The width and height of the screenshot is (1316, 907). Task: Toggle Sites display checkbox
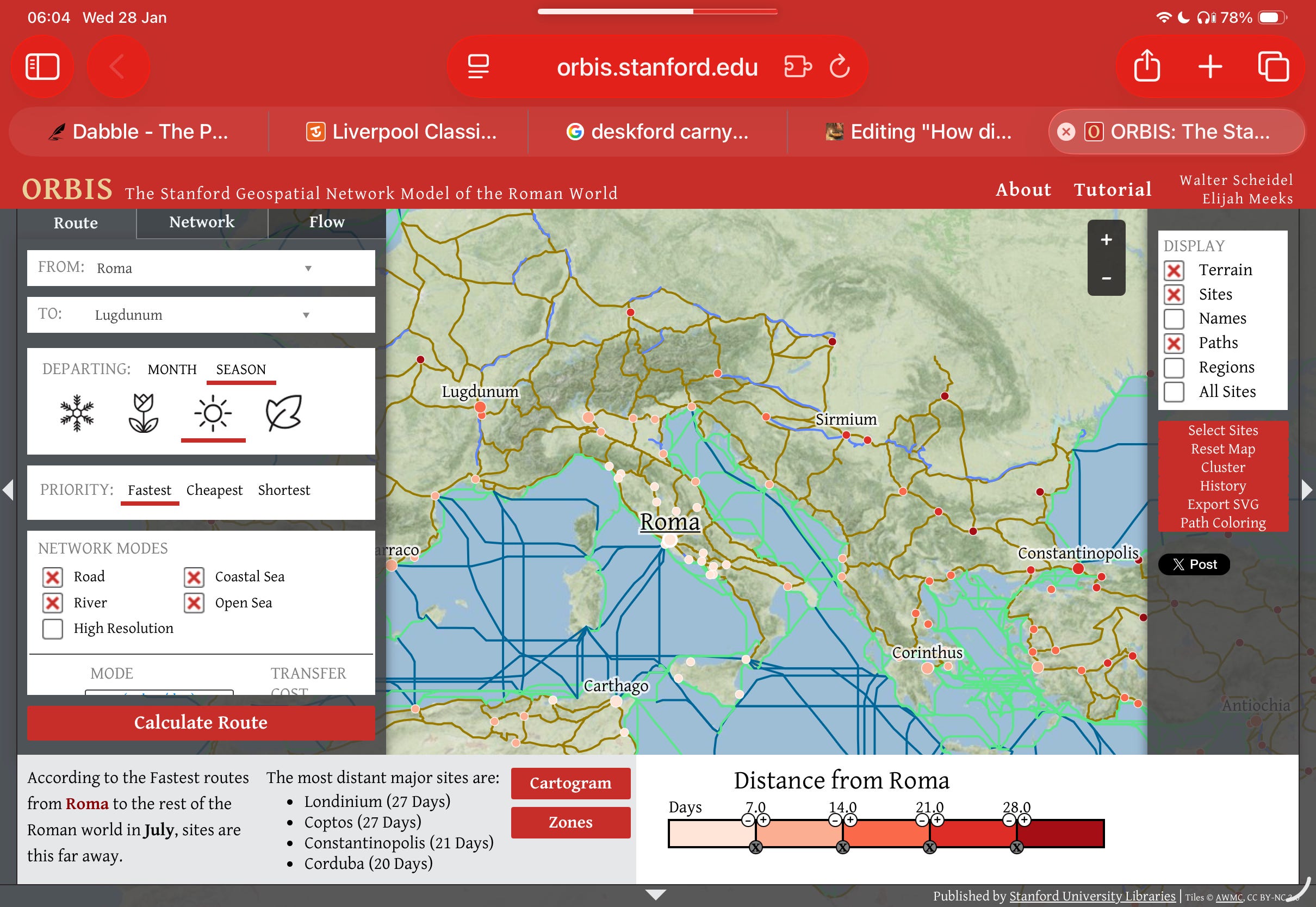click(x=1174, y=294)
